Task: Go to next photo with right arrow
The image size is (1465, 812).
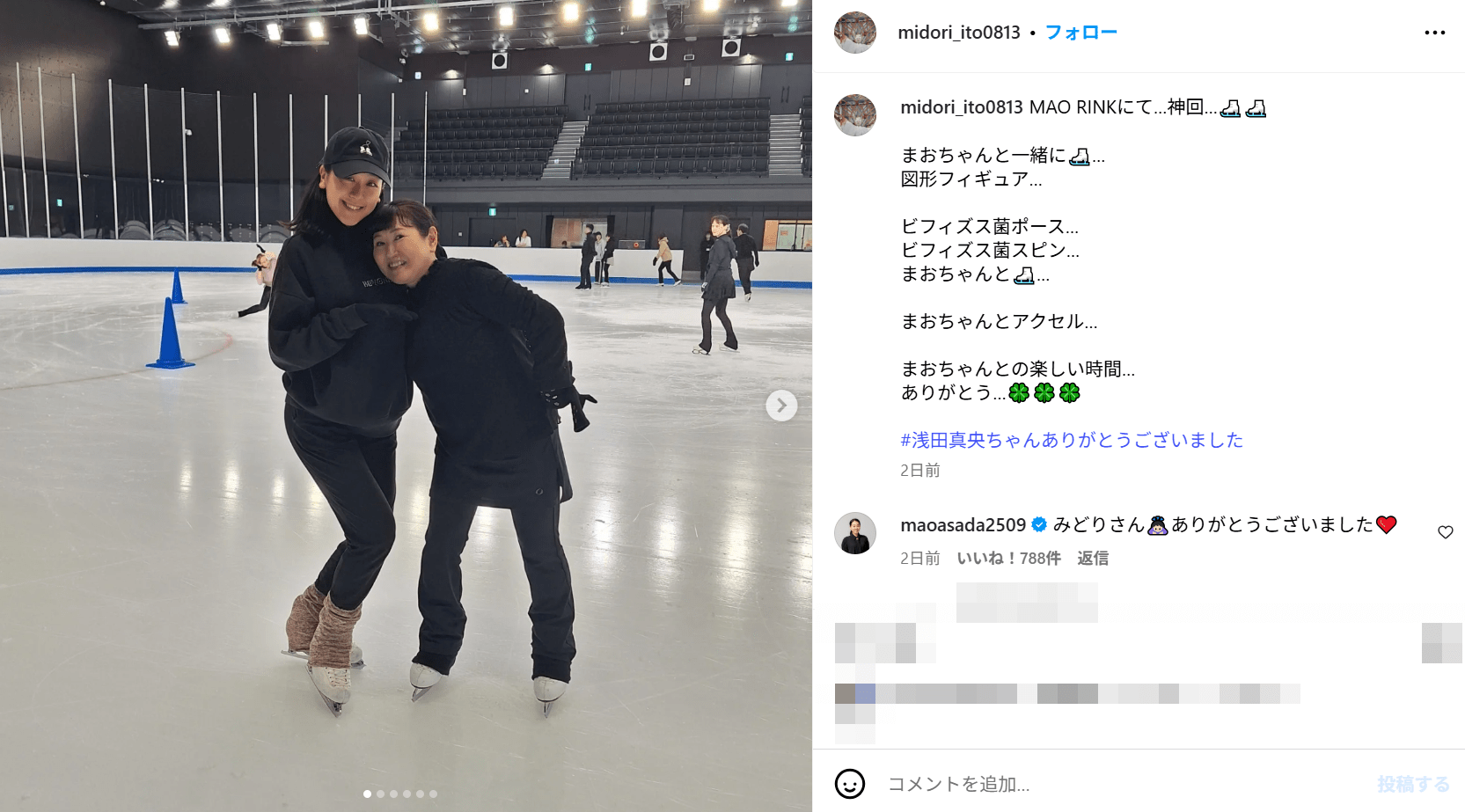Action: (x=781, y=406)
